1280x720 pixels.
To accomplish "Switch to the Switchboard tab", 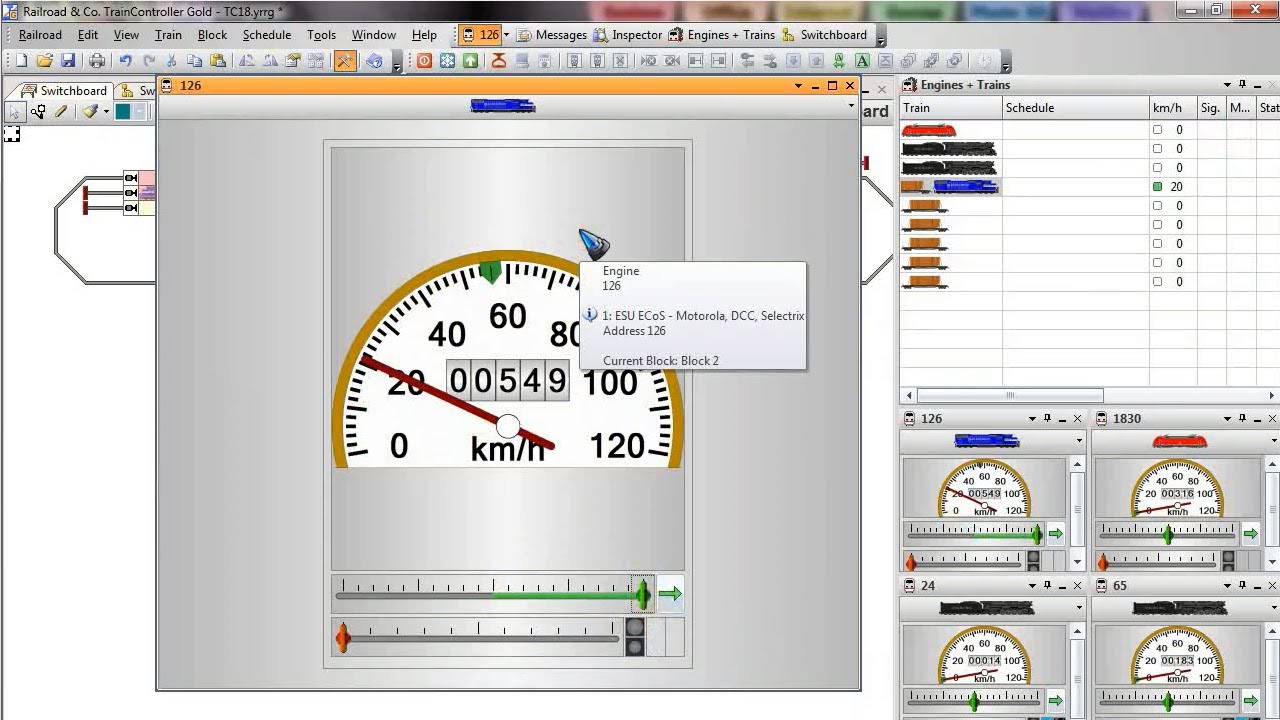I will point(63,91).
